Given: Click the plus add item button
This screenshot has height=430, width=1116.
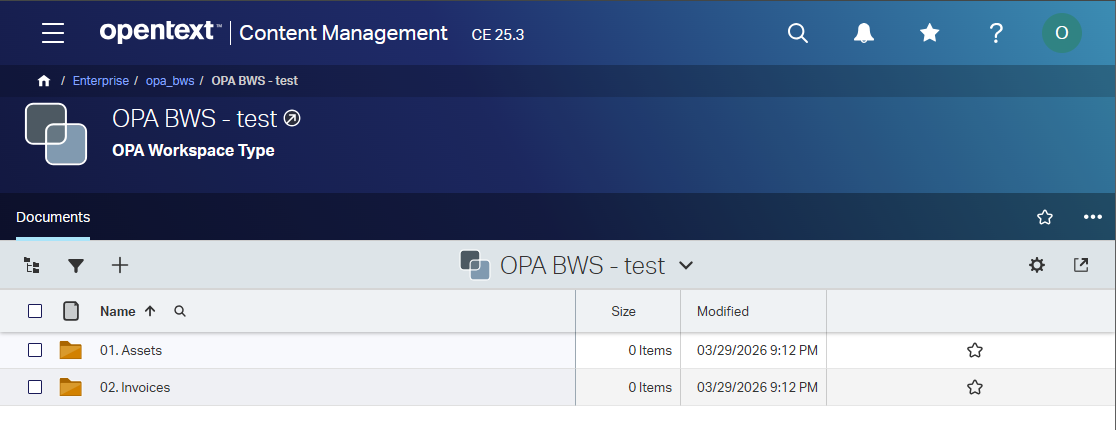Looking at the screenshot, I should click(120, 266).
